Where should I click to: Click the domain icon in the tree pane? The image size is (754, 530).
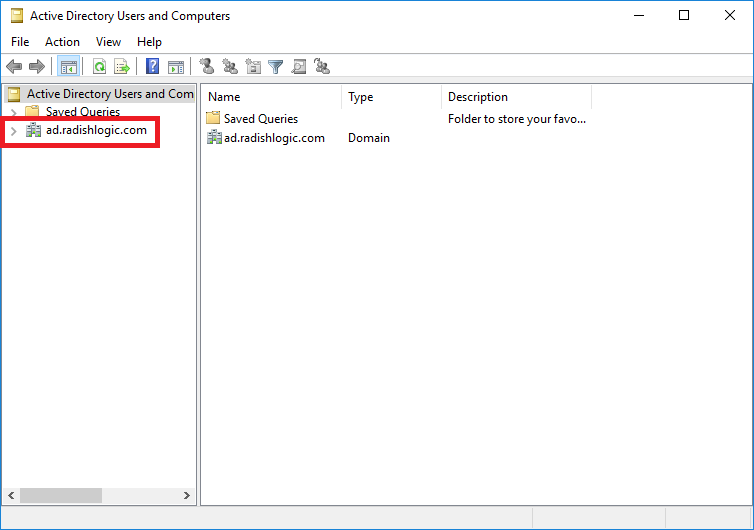coord(33,130)
